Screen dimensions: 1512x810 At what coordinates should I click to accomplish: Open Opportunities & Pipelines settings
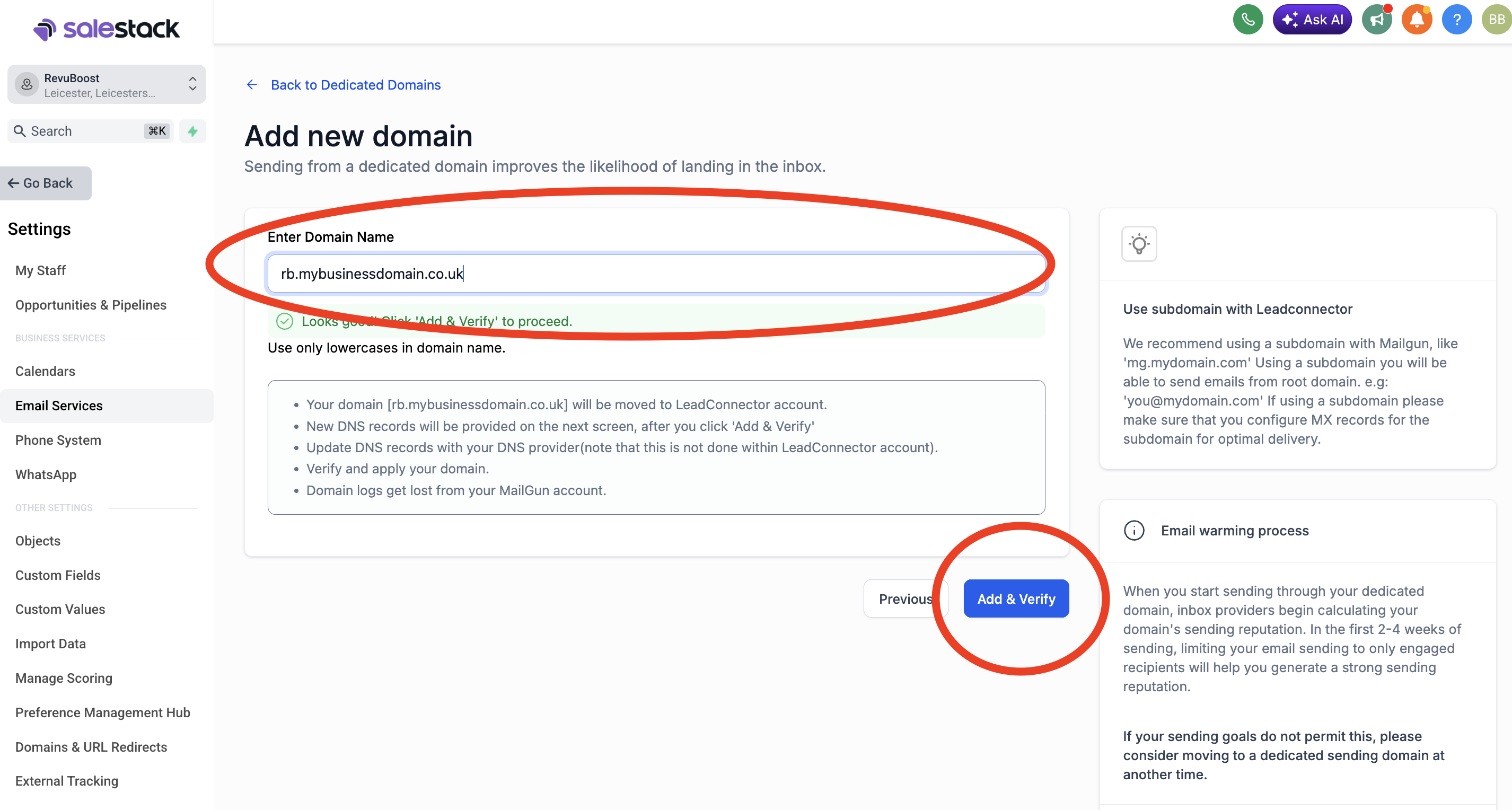91,305
